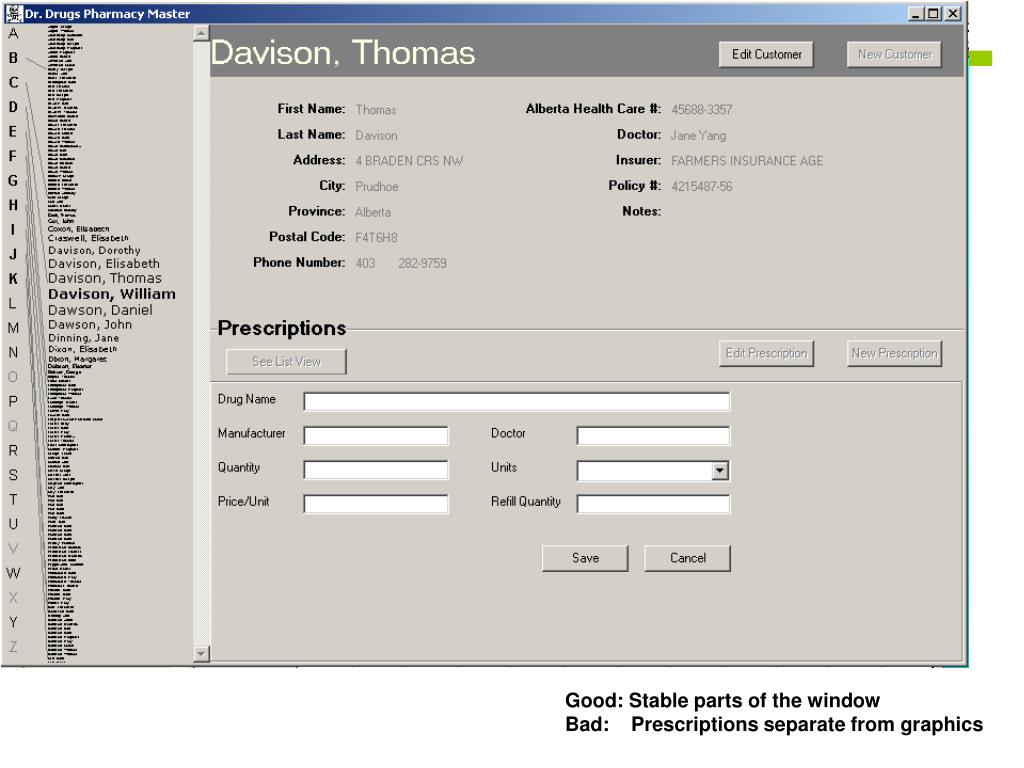Jump to letter Y in the index
Image resolution: width=1024 pixels, height=768 pixels.
coord(13,623)
